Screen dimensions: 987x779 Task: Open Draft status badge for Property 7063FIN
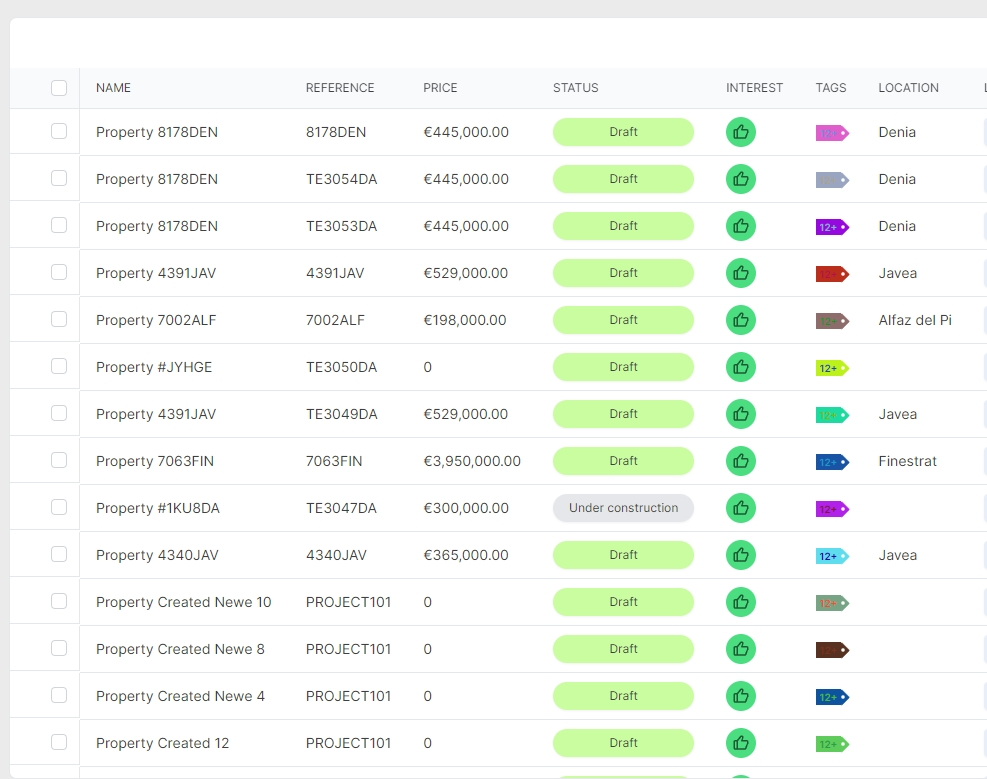[x=623, y=461]
